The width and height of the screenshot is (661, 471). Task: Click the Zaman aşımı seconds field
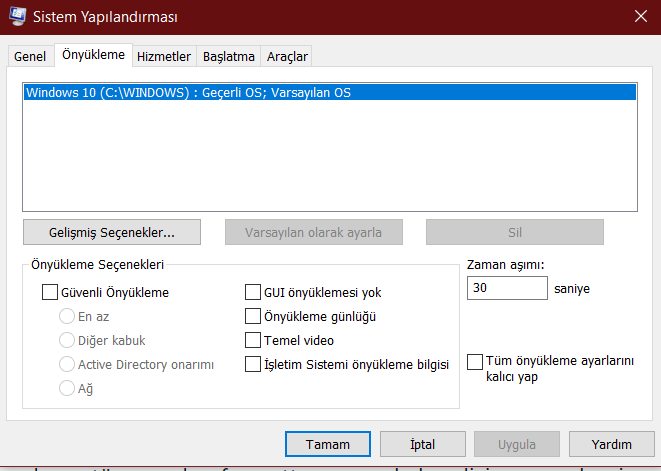(x=507, y=288)
